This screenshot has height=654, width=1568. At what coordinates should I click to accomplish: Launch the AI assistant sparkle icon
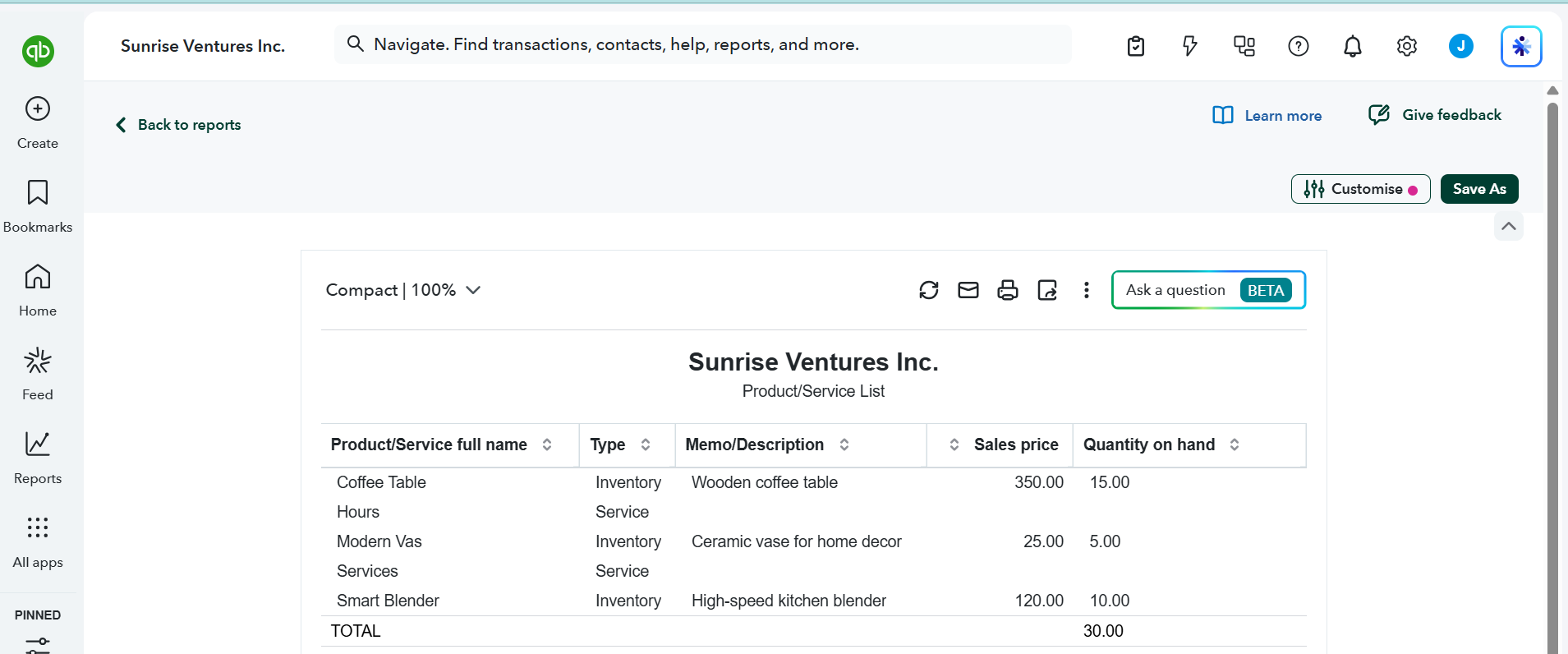1521,46
